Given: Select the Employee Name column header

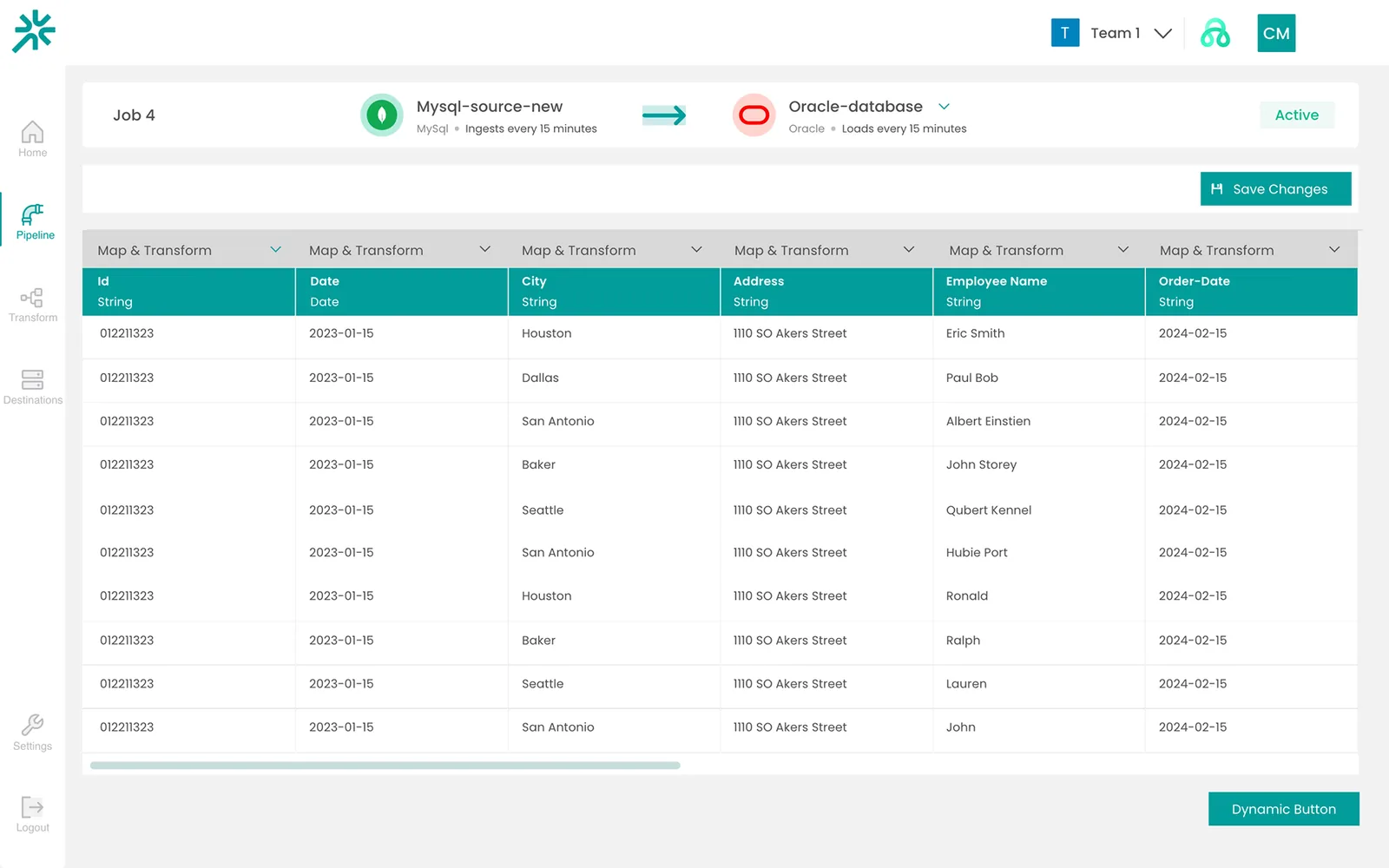Looking at the screenshot, I should (1039, 292).
